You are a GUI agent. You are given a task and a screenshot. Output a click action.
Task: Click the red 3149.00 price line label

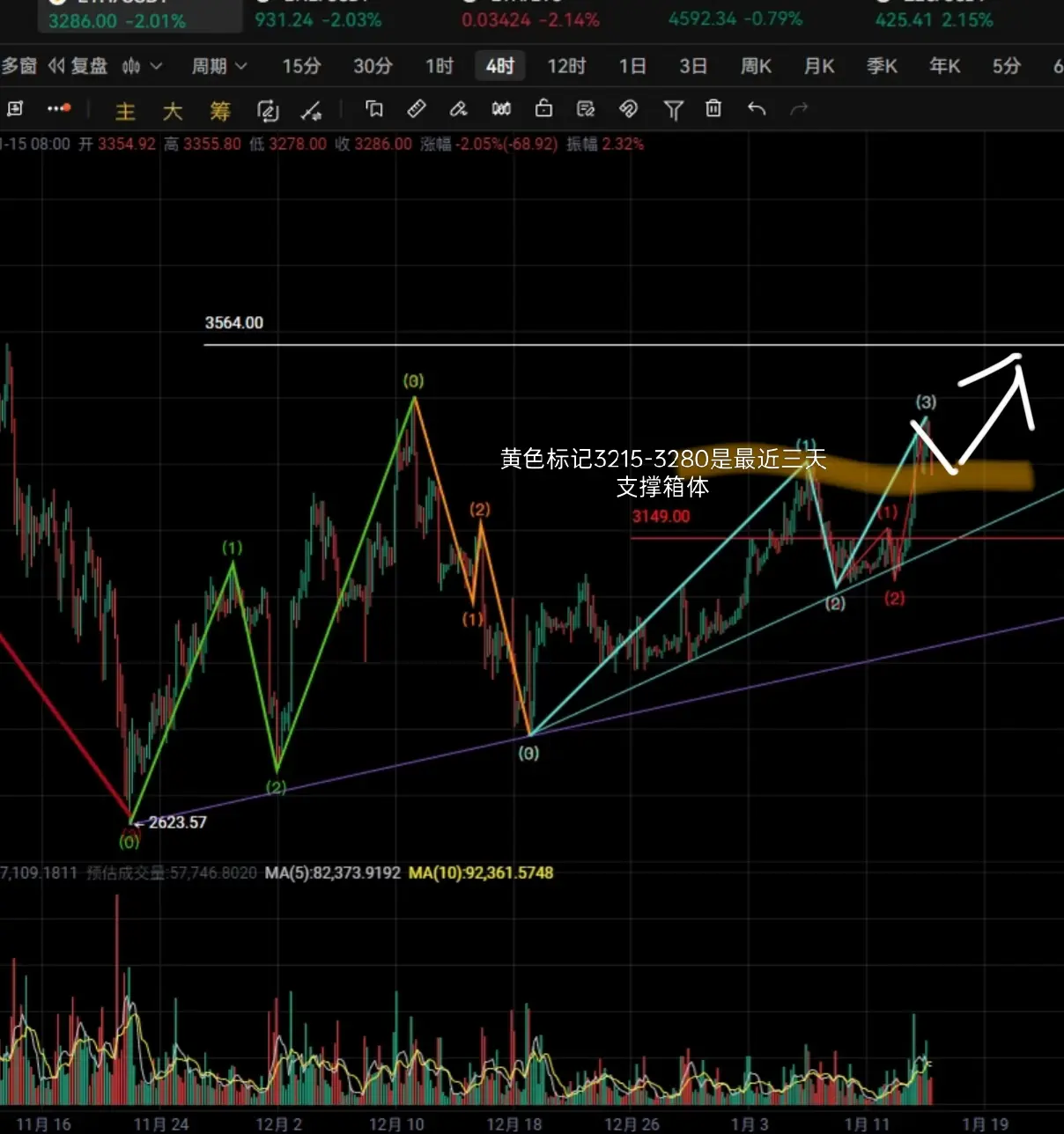click(x=661, y=517)
